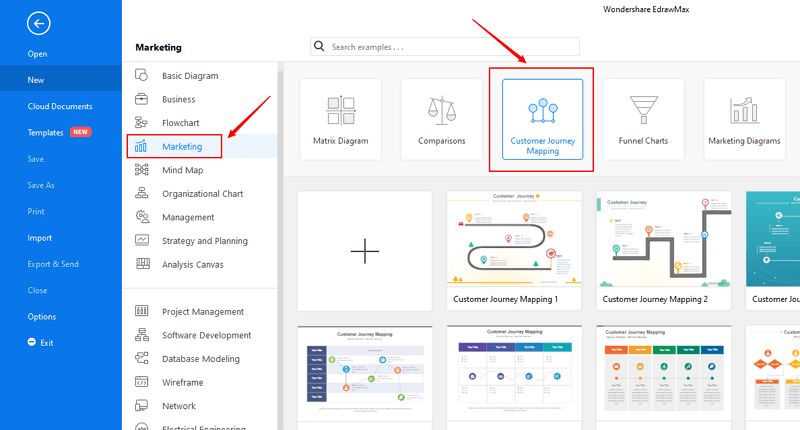The width and height of the screenshot is (800, 430).
Task: Open Cloud Documents in the sidebar
Action: point(60,106)
